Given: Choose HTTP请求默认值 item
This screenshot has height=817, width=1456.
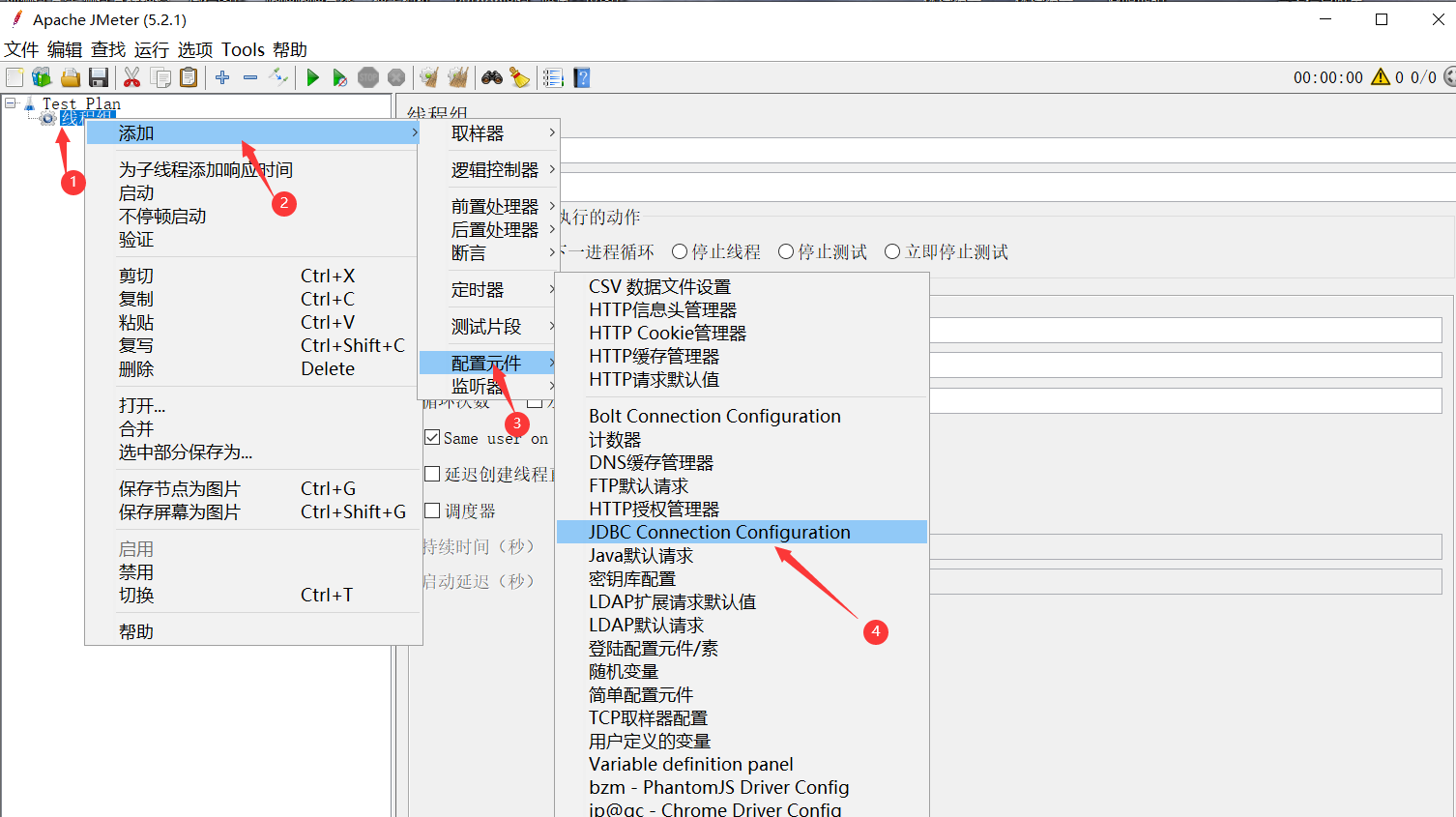Looking at the screenshot, I should pos(742,379).
